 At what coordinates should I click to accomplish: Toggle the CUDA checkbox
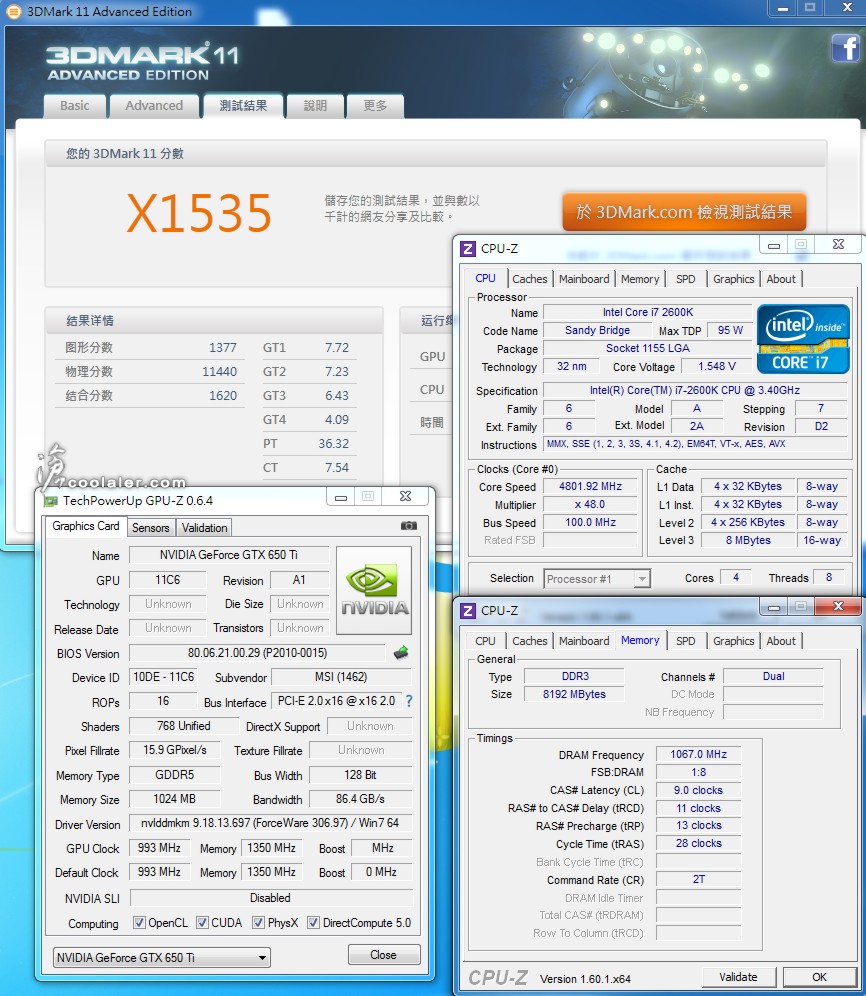pyautogui.click(x=202, y=922)
